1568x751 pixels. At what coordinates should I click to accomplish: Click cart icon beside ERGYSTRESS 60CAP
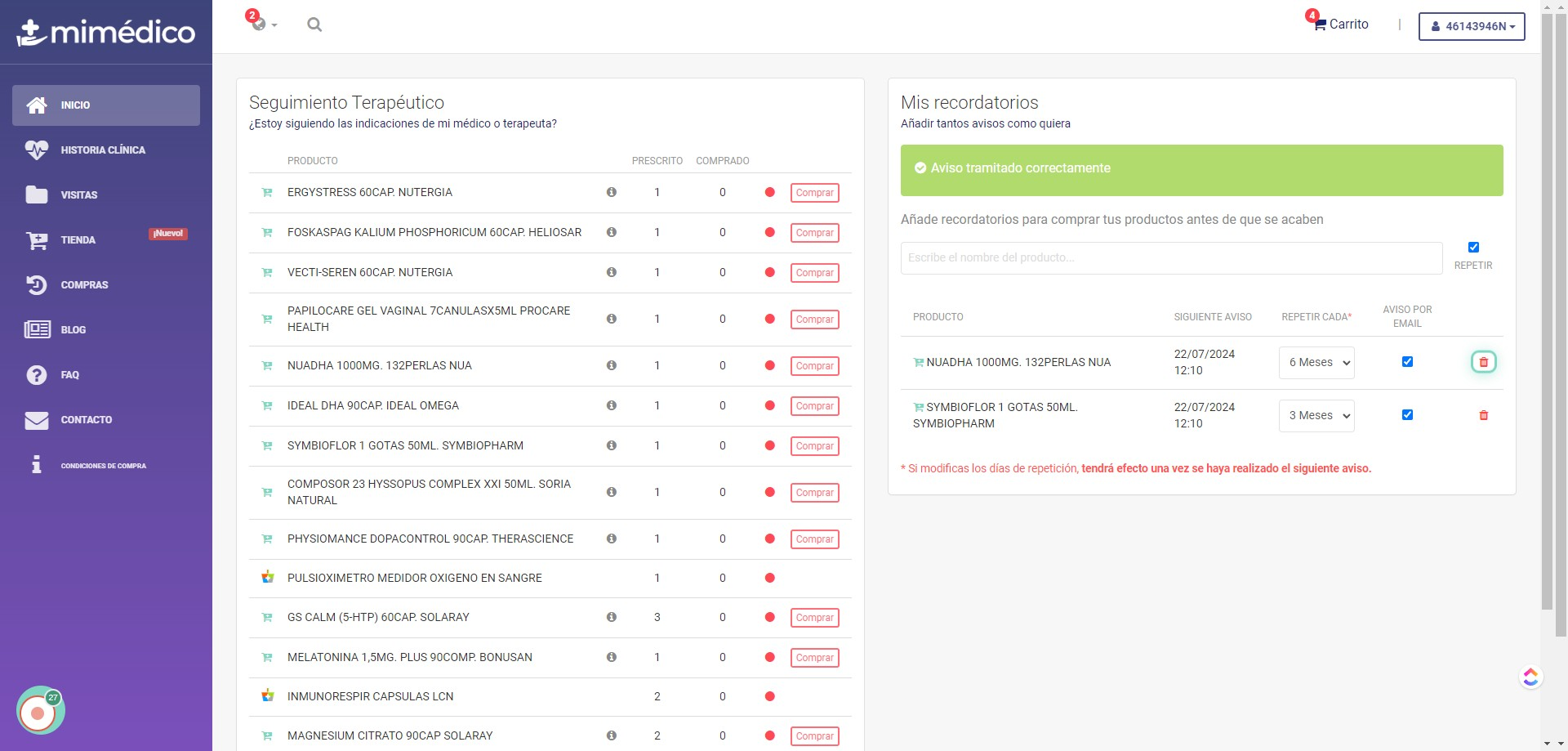click(x=267, y=192)
